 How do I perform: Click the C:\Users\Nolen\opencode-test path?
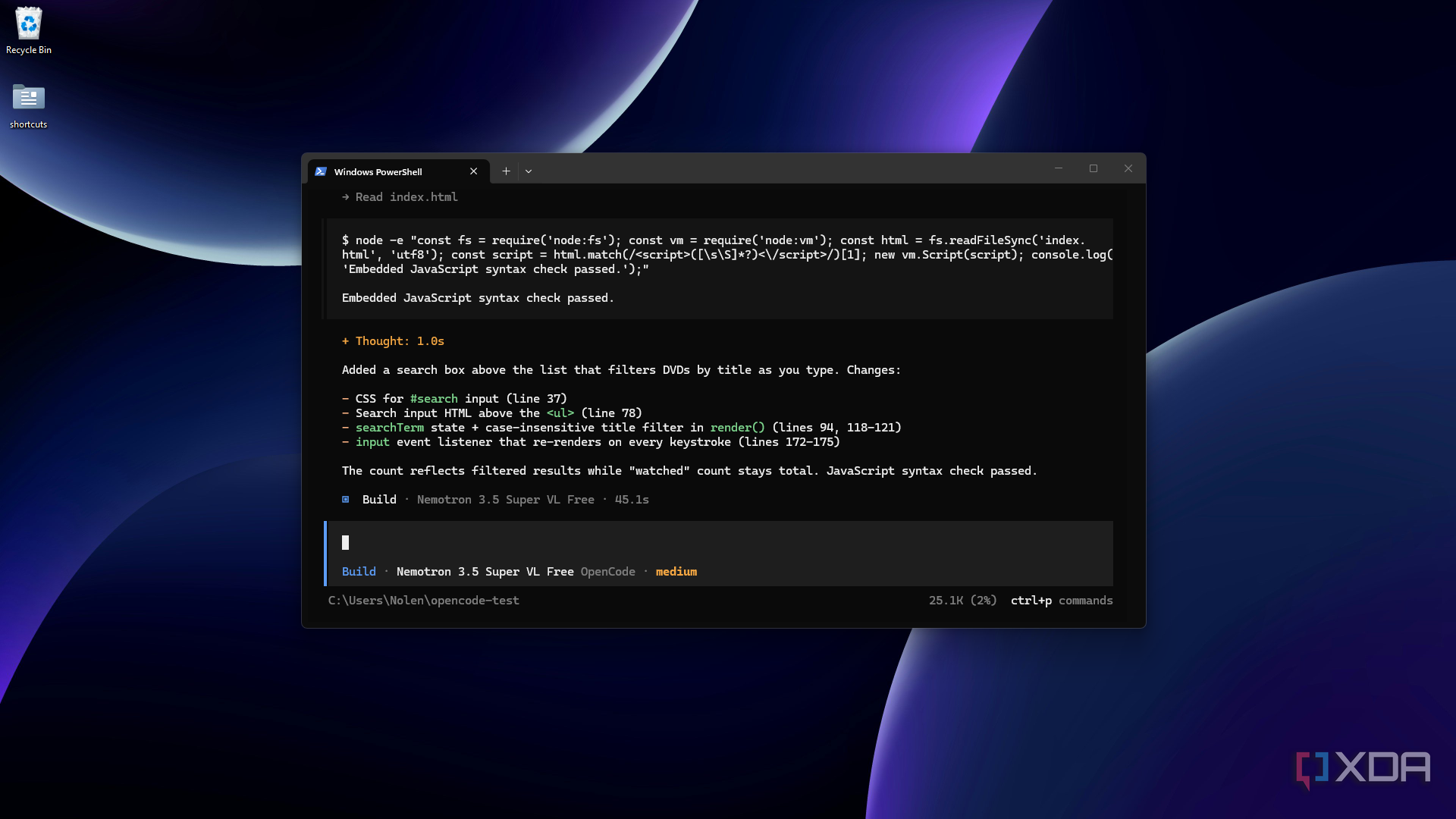(423, 601)
